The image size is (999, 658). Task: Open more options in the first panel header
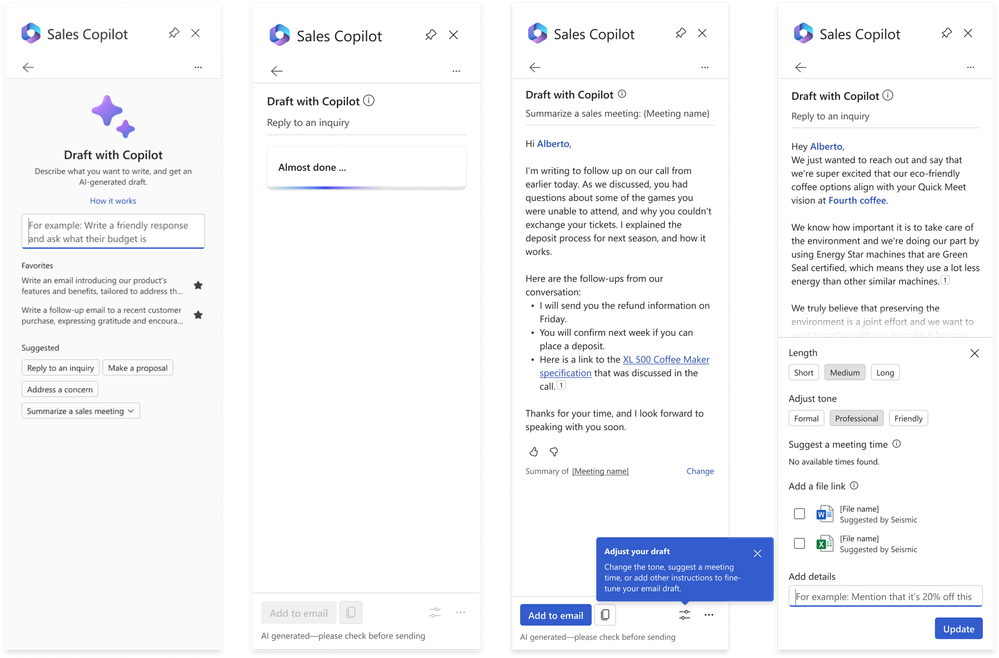tap(198, 67)
